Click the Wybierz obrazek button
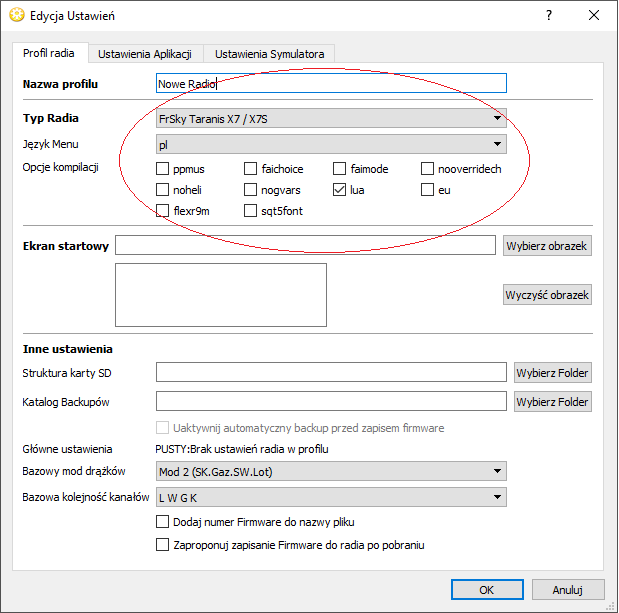 tap(547, 246)
